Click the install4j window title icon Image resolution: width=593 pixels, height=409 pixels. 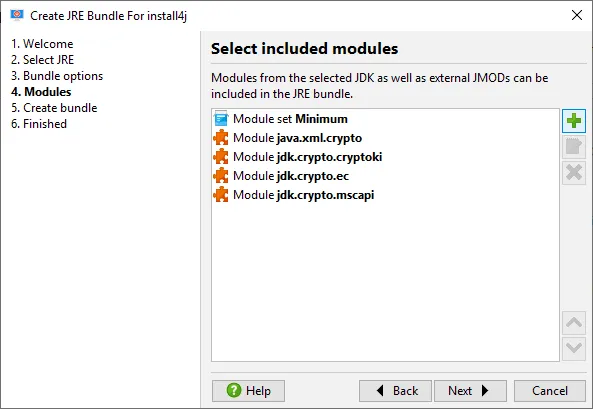click(17, 15)
